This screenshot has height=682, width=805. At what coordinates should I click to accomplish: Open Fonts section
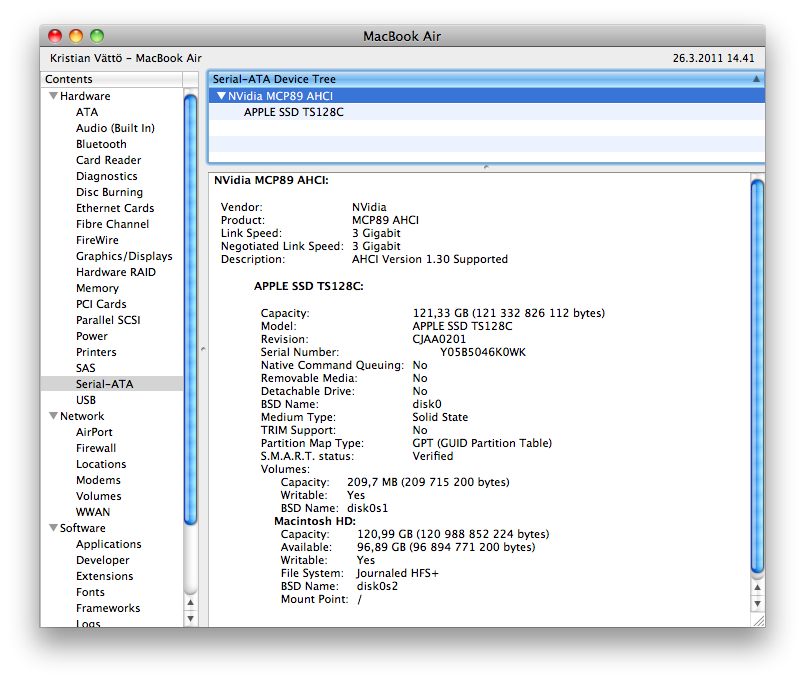90,592
